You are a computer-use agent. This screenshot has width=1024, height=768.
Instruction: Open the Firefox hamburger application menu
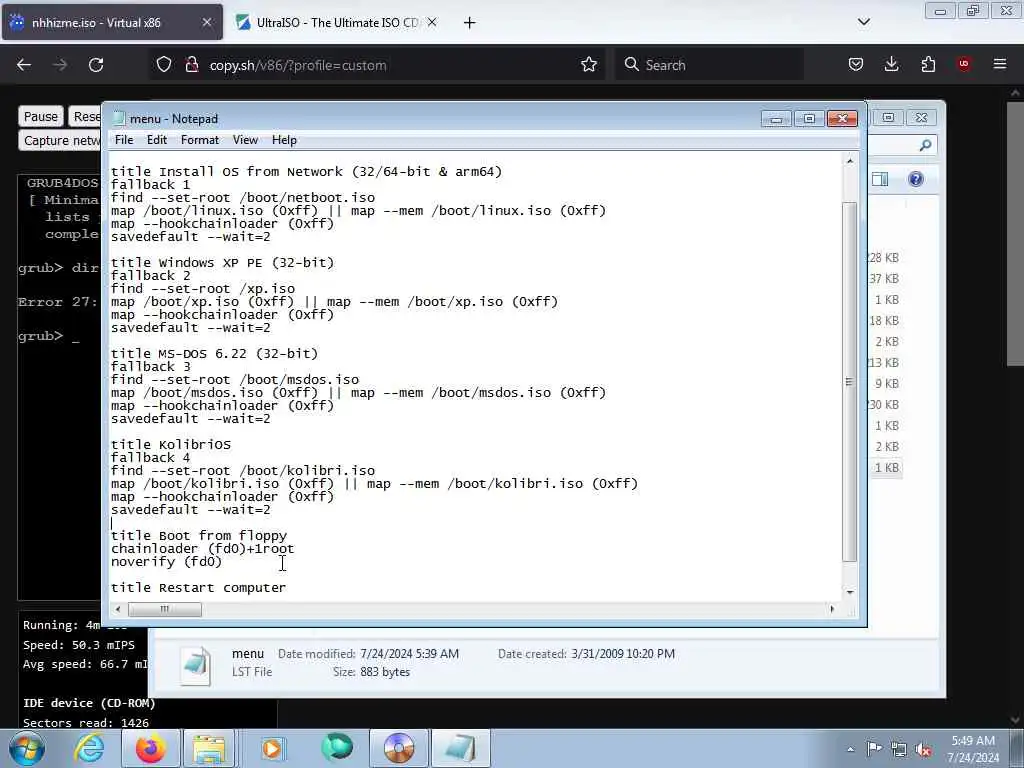[1000, 64]
